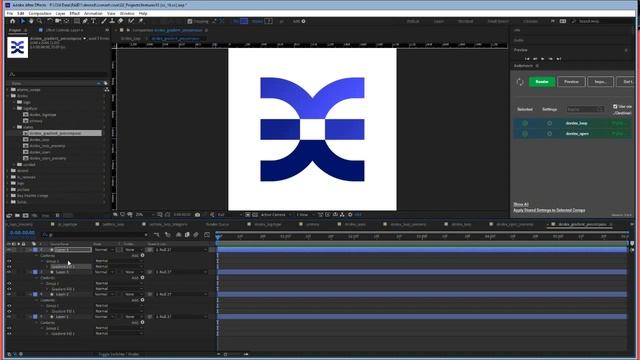Select the Type tool

point(93,21)
